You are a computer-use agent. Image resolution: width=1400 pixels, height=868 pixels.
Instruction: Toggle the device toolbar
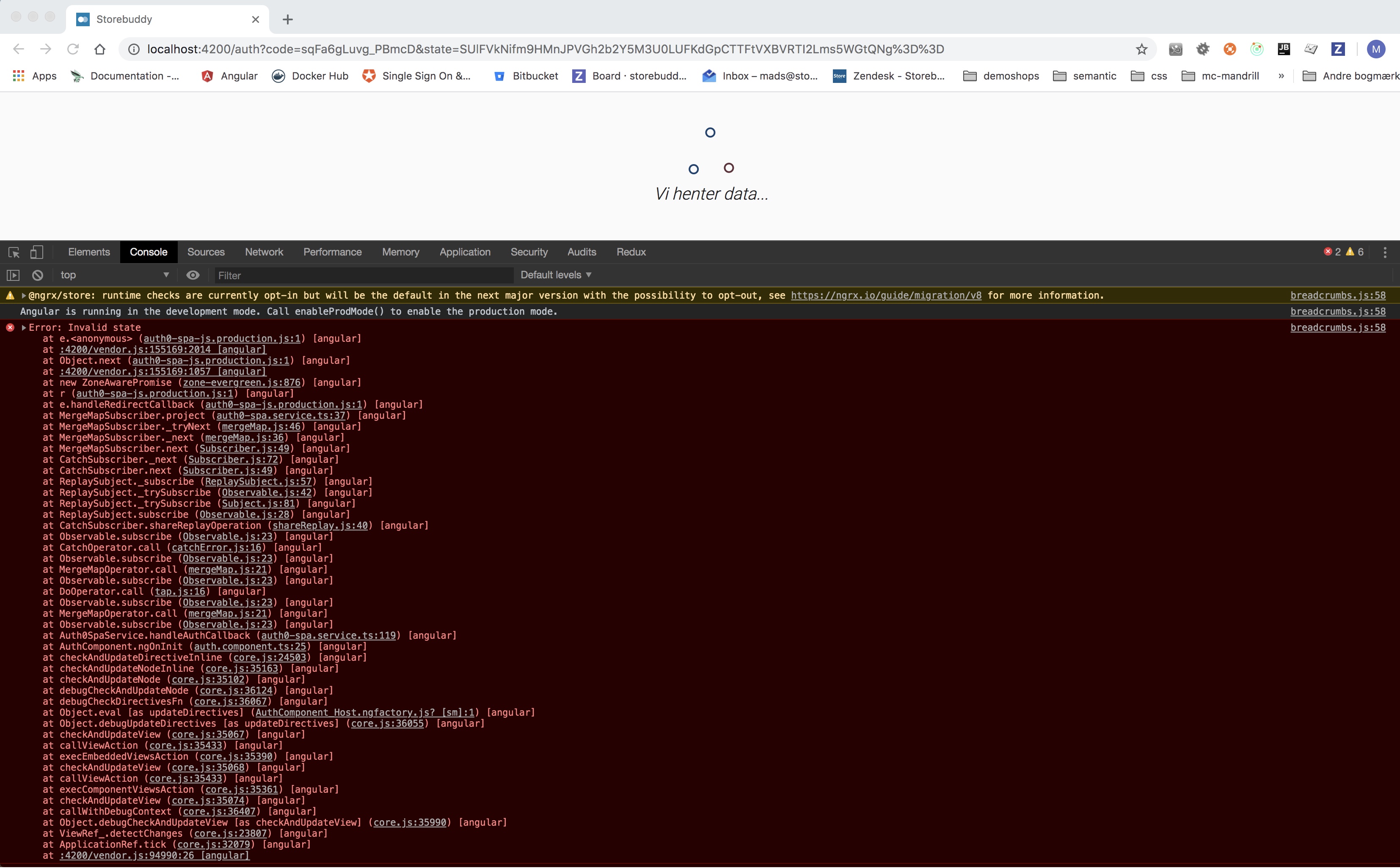tap(36, 252)
